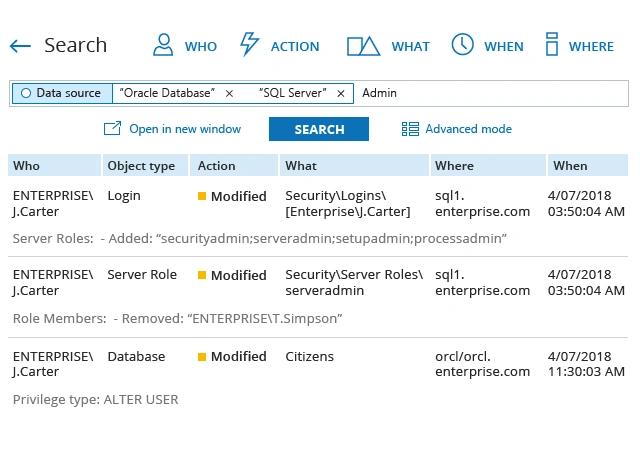Screen dimensions: 640x450
Task: Go back using the left arrow icon
Action: (20, 46)
